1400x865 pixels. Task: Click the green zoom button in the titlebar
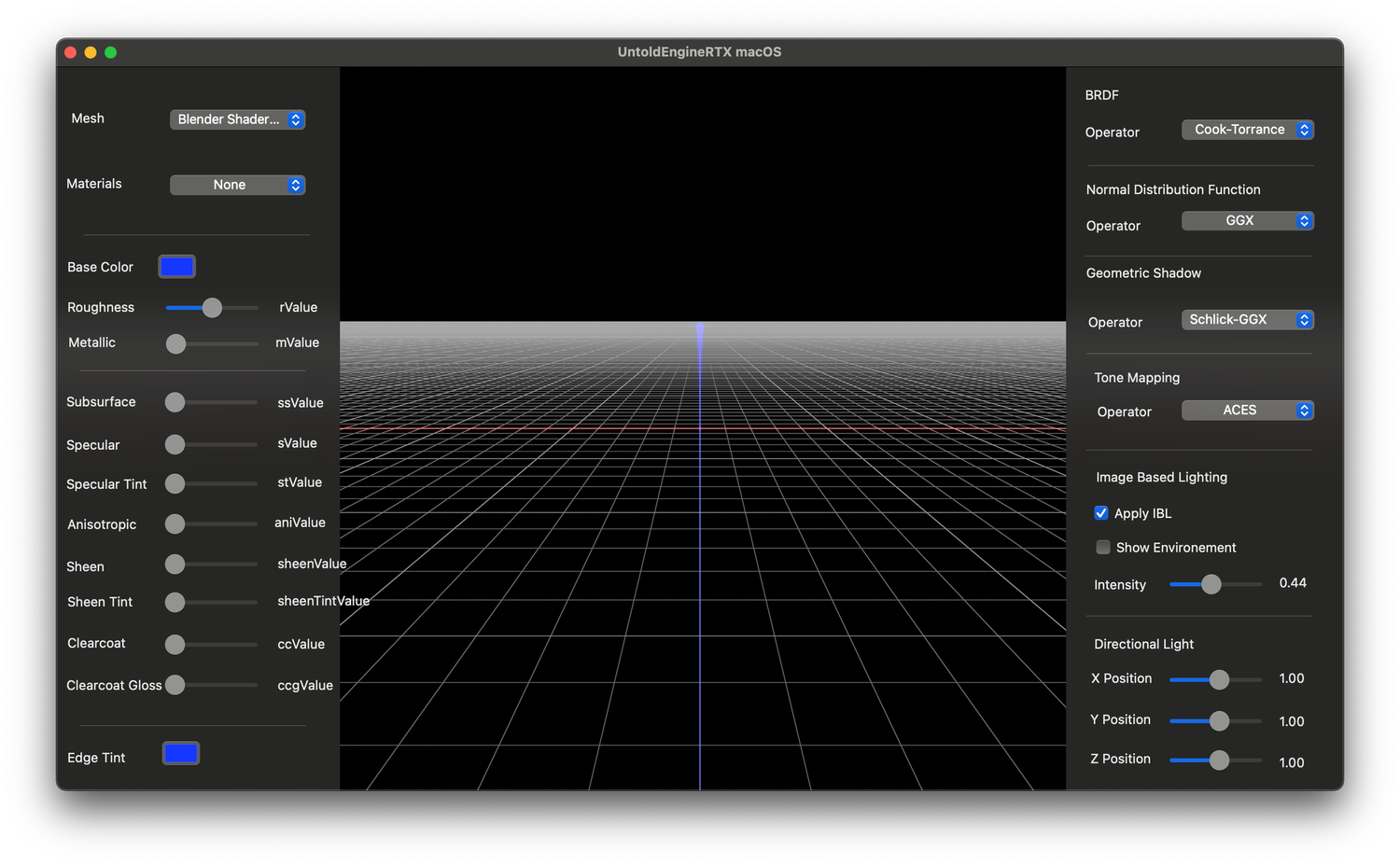click(110, 52)
